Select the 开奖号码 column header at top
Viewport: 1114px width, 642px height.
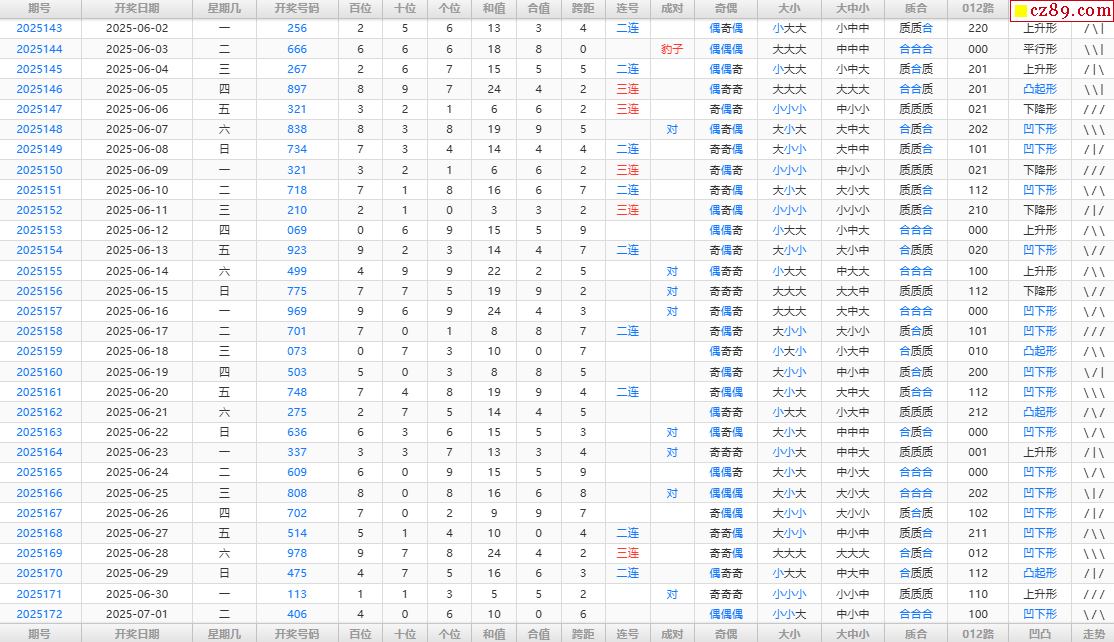297,9
